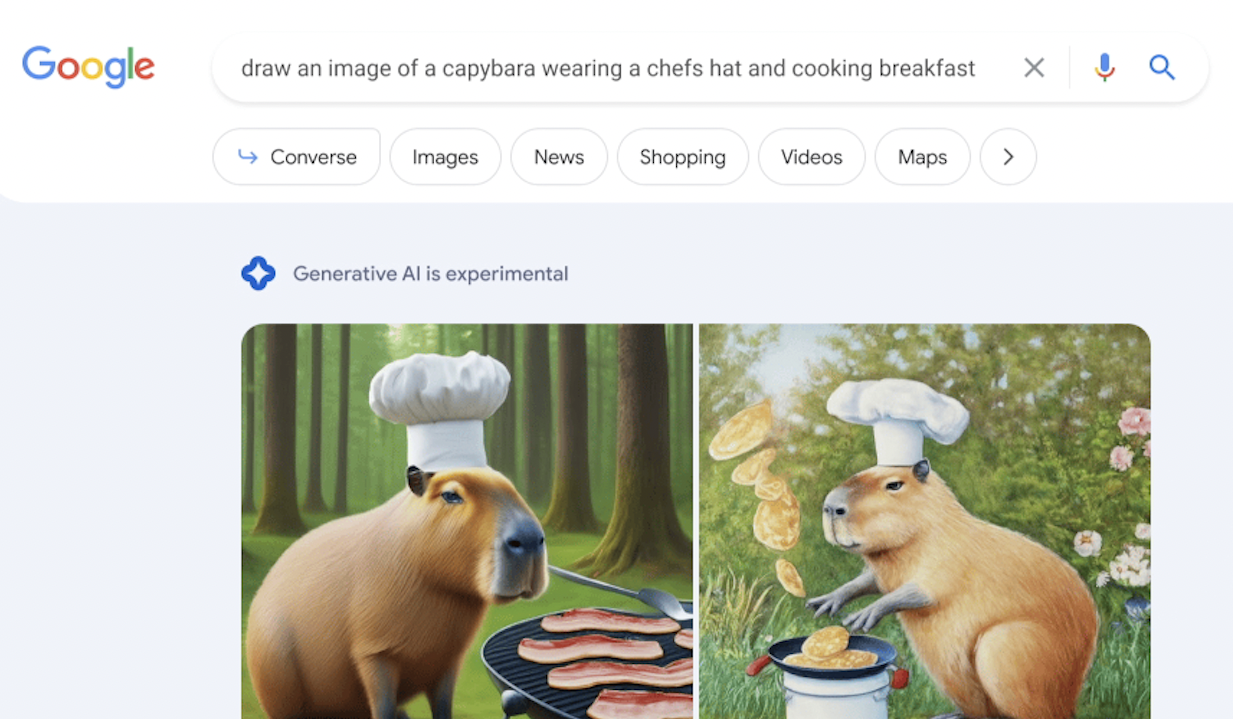This screenshot has width=1233, height=719.
Task: Open the capybara flipping pancakes garden image
Action: point(925,521)
